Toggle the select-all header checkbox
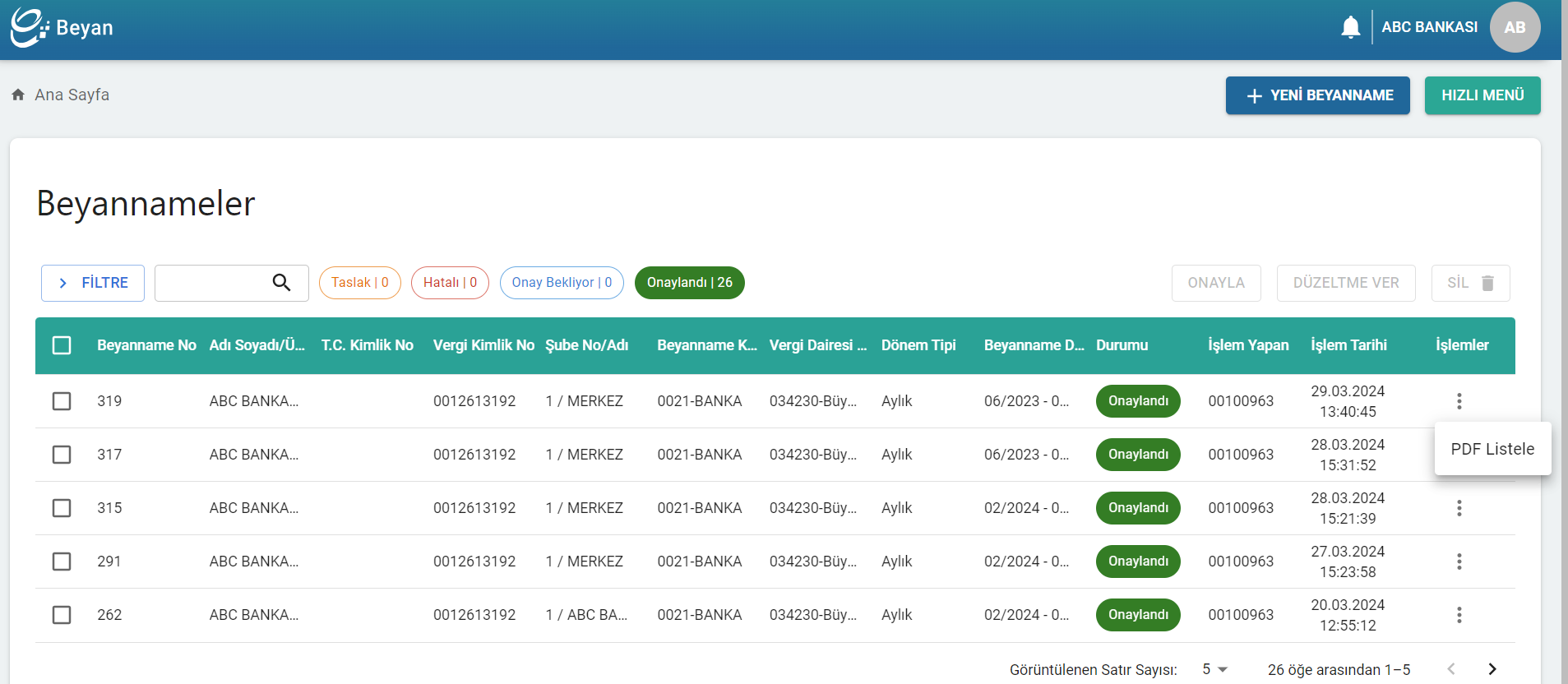 [x=62, y=345]
